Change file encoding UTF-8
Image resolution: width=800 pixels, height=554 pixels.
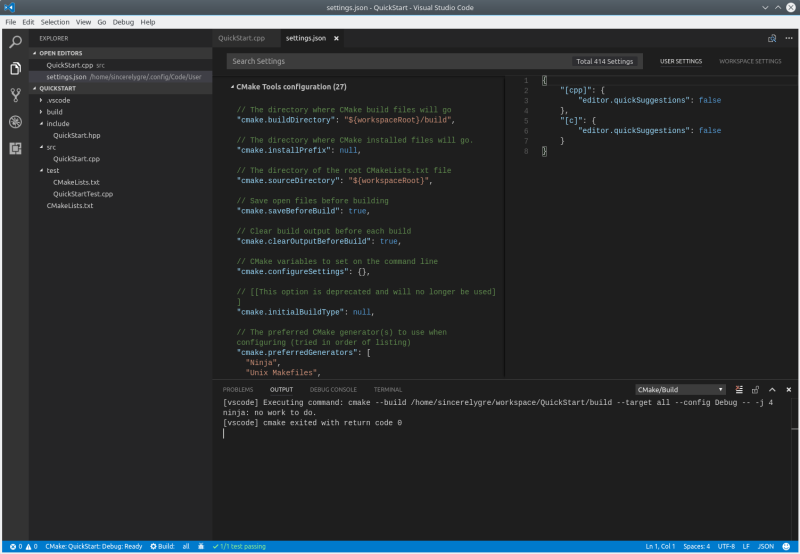pos(726,546)
